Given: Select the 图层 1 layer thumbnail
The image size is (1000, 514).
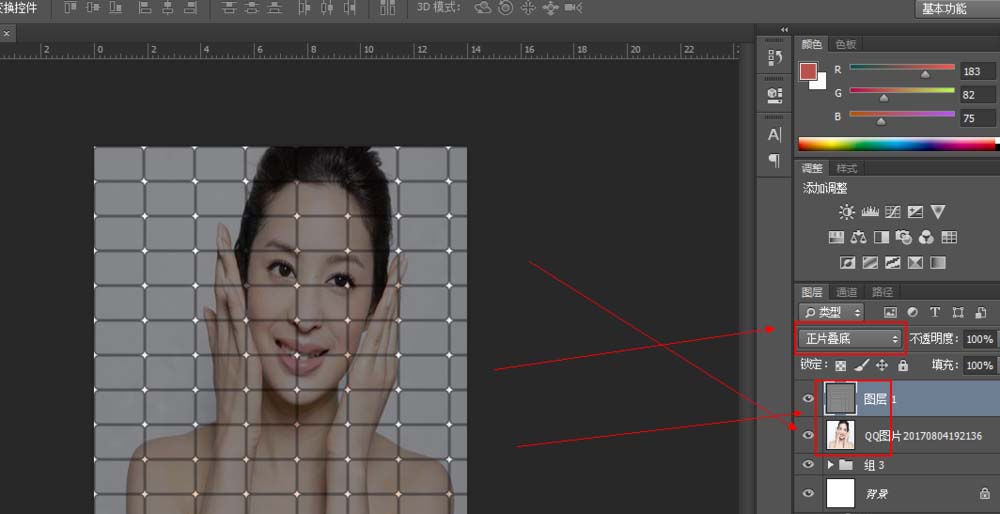Looking at the screenshot, I should 841,398.
